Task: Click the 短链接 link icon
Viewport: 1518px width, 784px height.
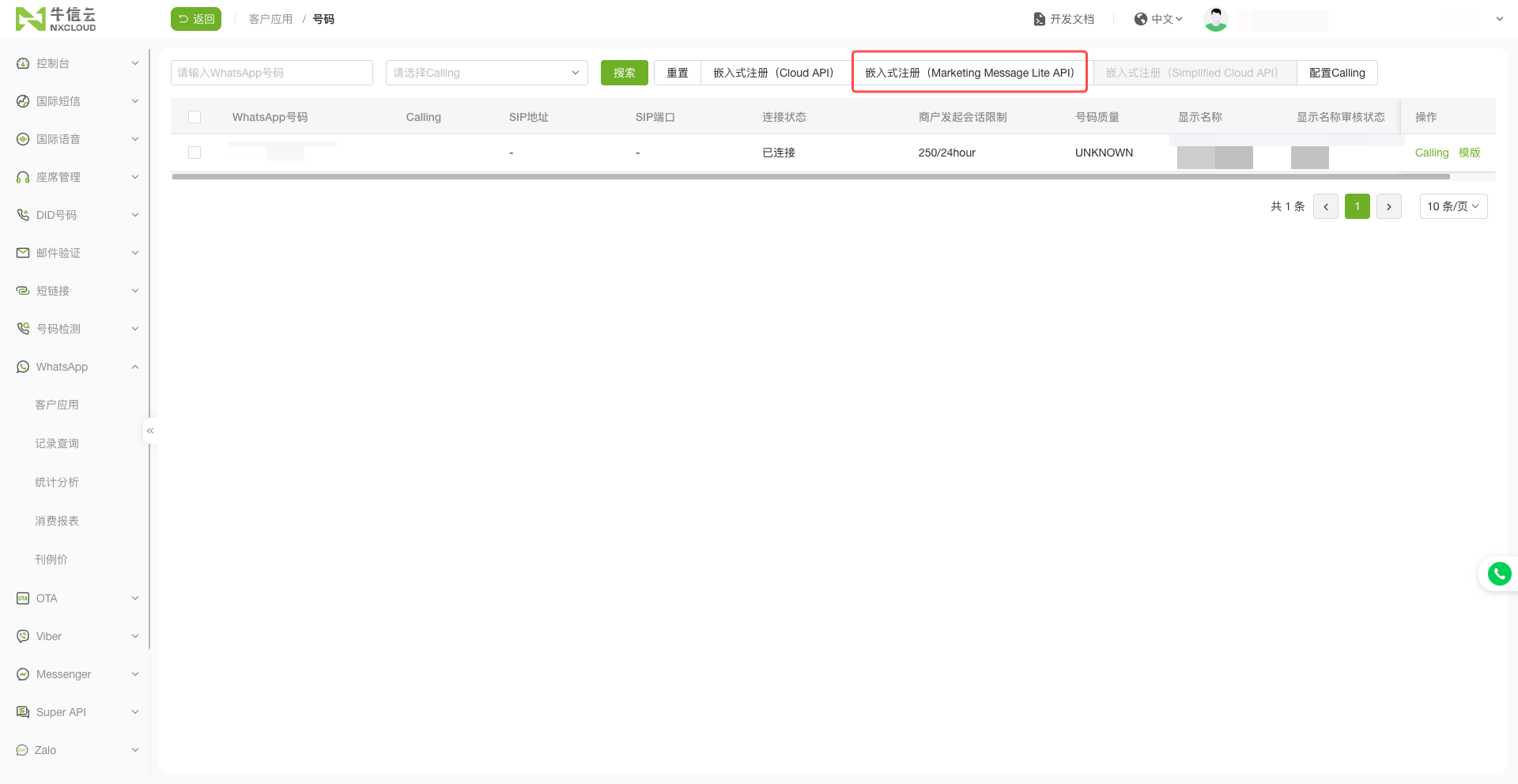Action: 23,291
